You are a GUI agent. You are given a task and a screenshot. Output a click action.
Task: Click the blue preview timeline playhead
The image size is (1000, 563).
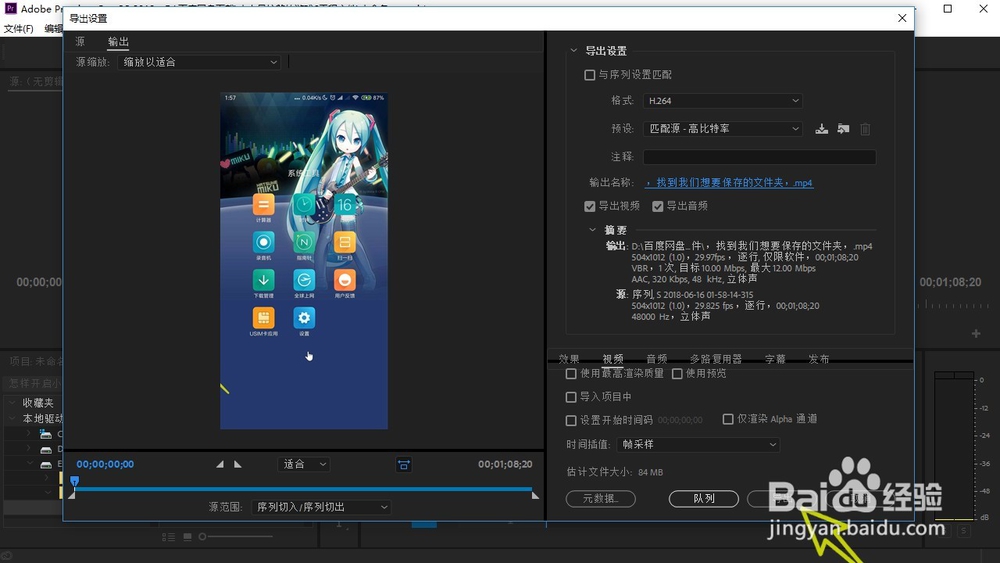pyautogui.click(x=75, y=481)
